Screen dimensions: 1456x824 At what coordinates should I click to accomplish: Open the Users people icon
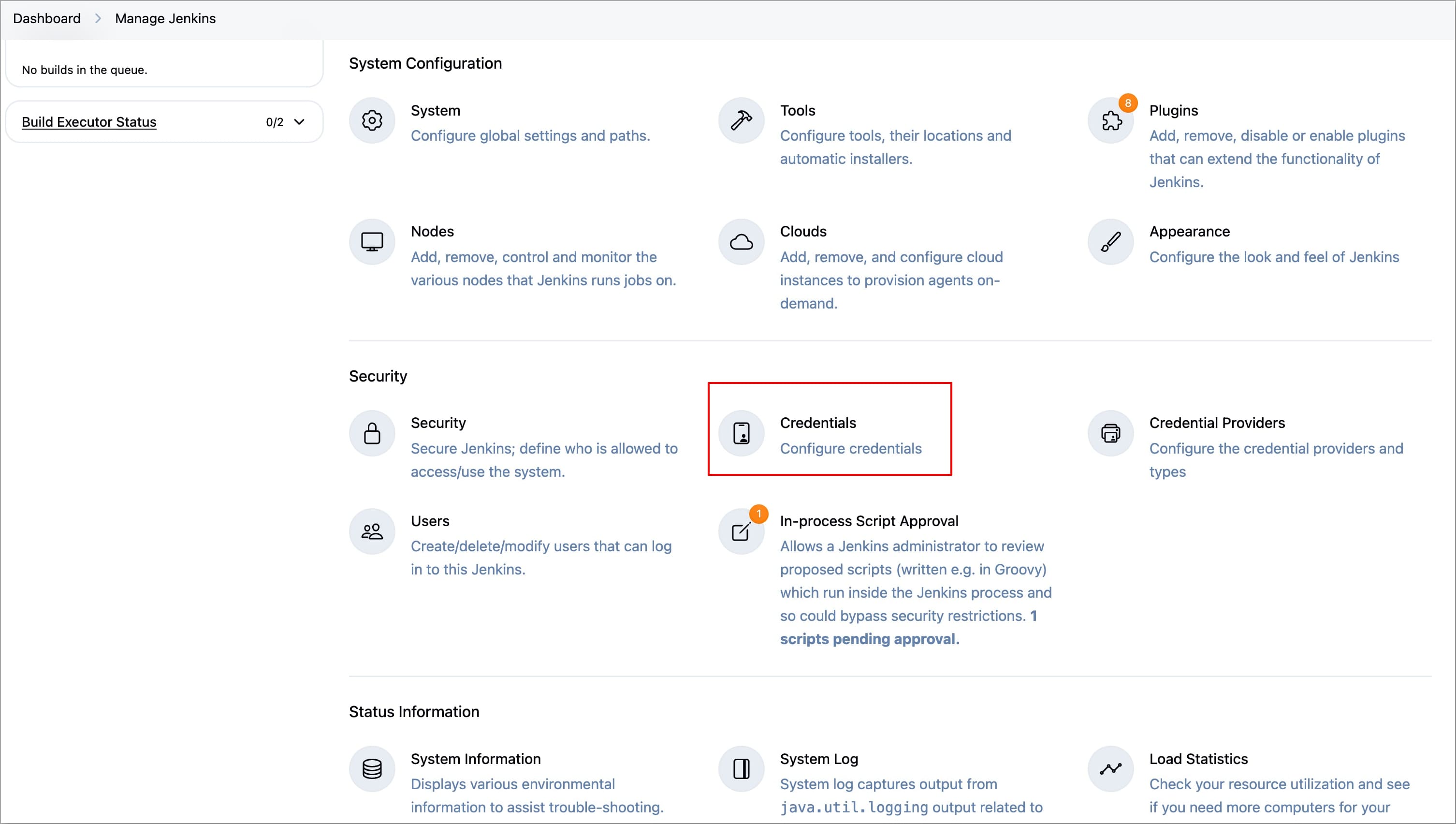(372, 531)
